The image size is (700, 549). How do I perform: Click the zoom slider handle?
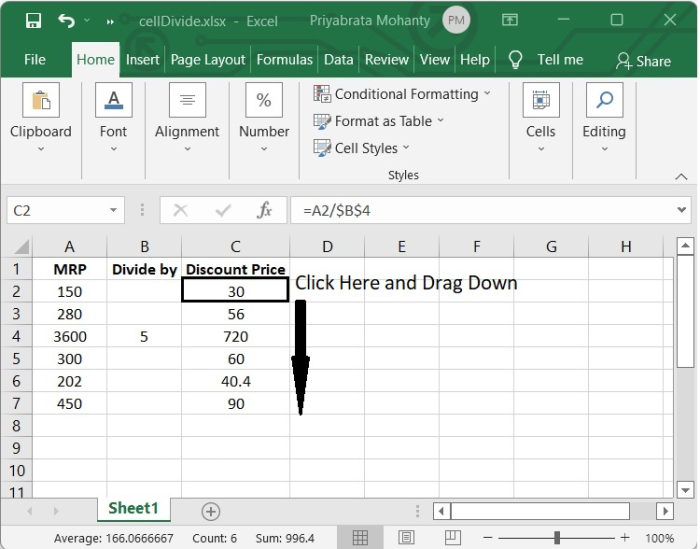(557, 538)
